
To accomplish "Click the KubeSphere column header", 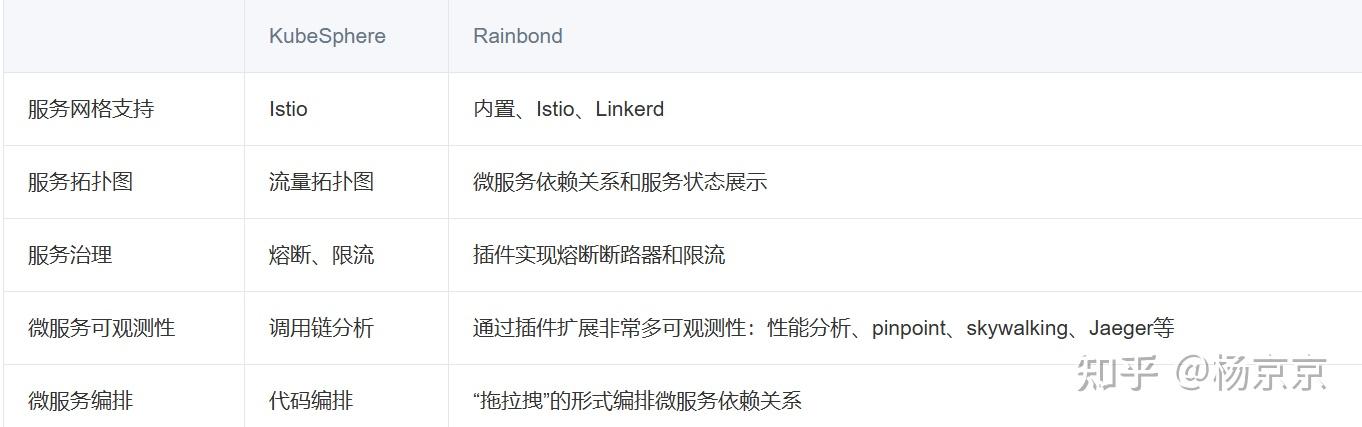I will (327, 36).
